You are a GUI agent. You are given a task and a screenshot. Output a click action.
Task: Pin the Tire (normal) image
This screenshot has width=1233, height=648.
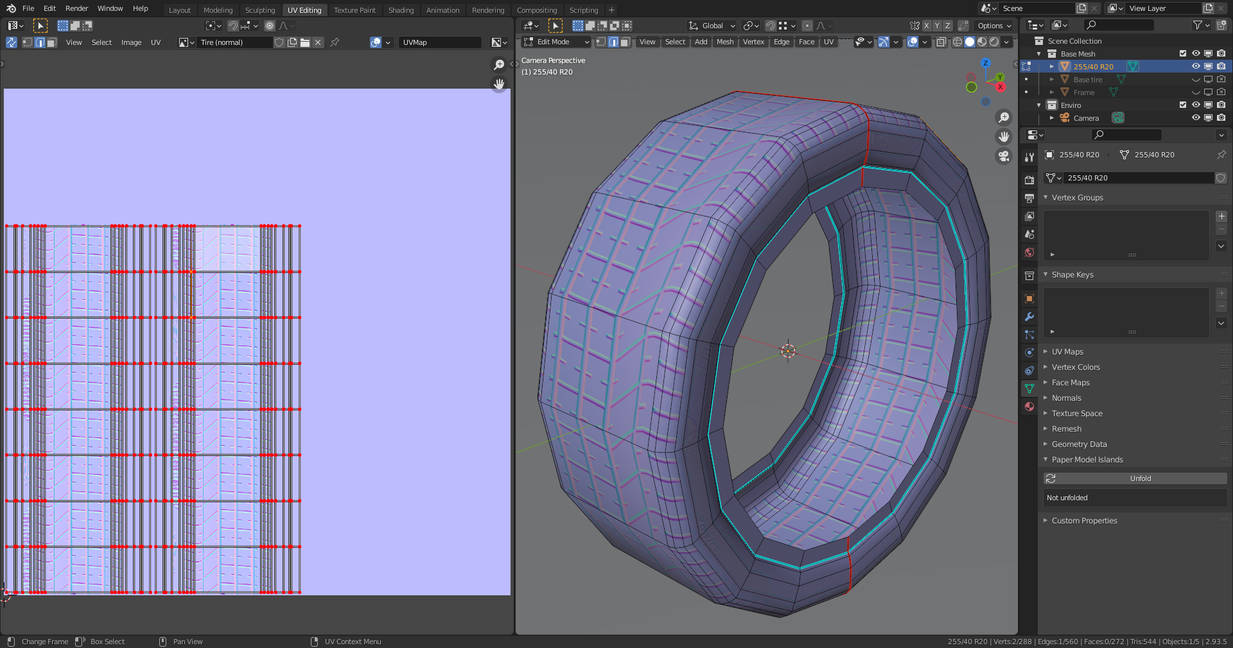334,43
